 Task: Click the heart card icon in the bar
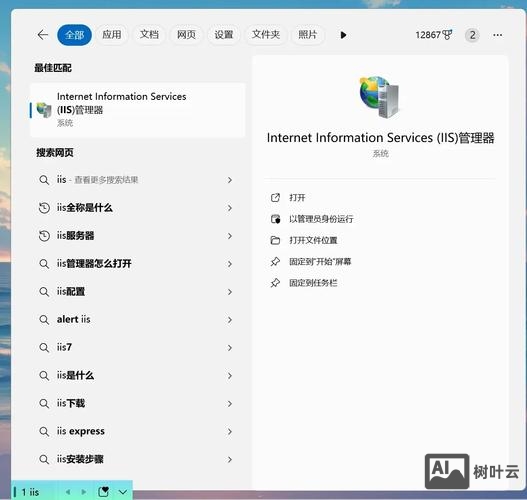pos(104,492)
